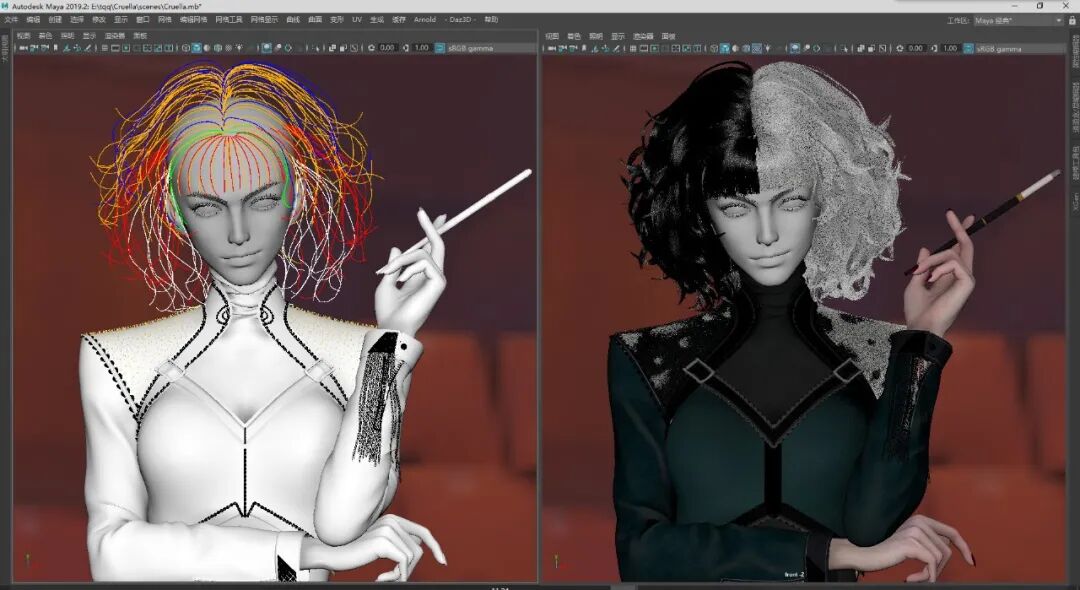This screenshot has height=590, width=1080.
Task: Click the bookmarks icon in right viewport toolbar
Action: pyautogui.click(x=584, y=49)
